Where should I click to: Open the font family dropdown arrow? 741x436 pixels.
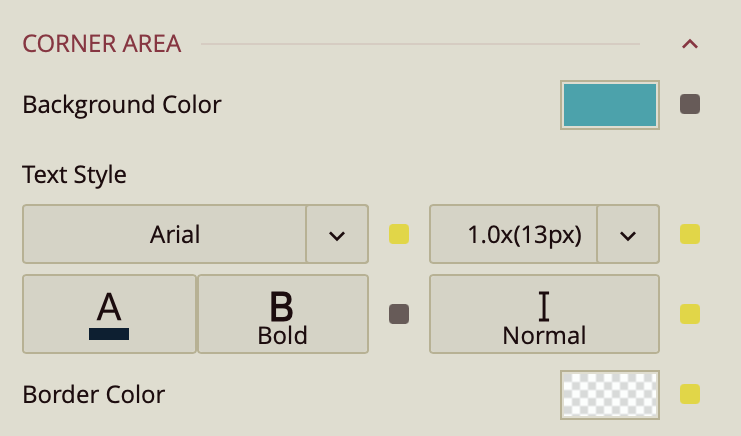pos(337,235)
